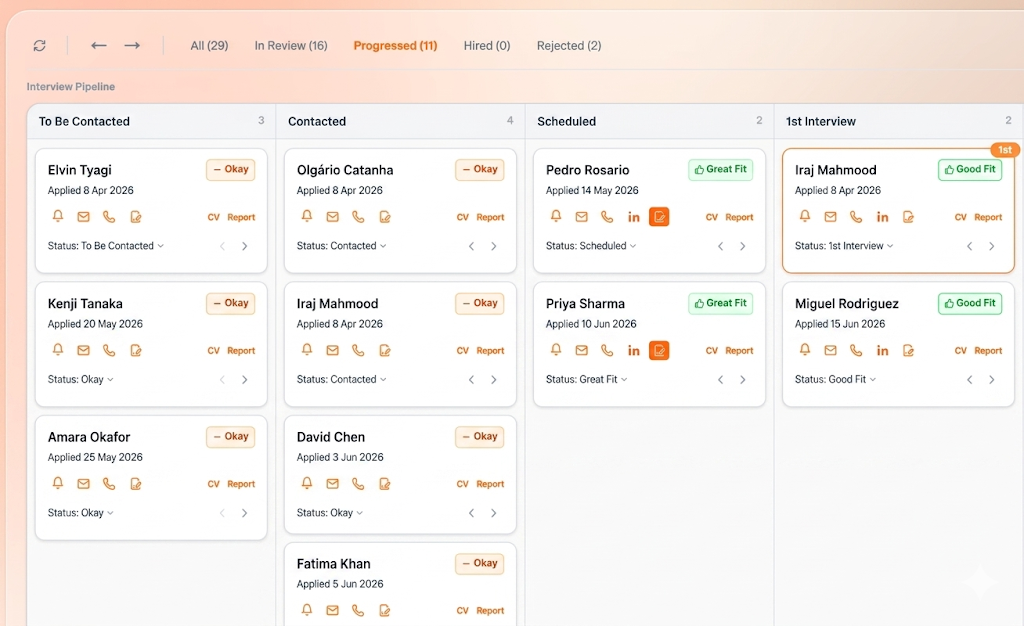View the CV for Miguel Rodriguez
Image resolution: width=1024 pixels, height=626 pixels.
pos(961,351)
